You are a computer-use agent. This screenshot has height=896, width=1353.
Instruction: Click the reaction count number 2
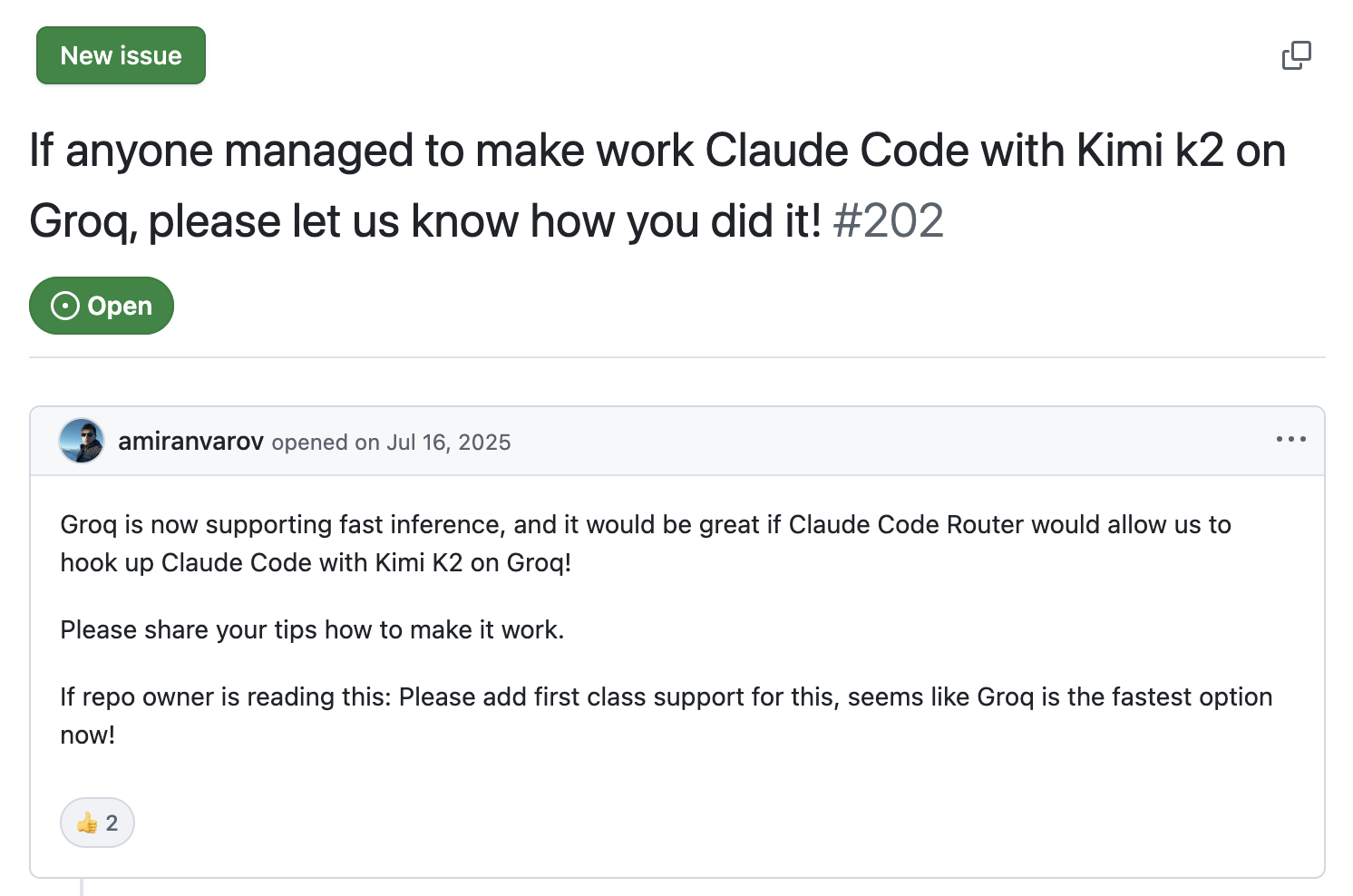(112, 823)
